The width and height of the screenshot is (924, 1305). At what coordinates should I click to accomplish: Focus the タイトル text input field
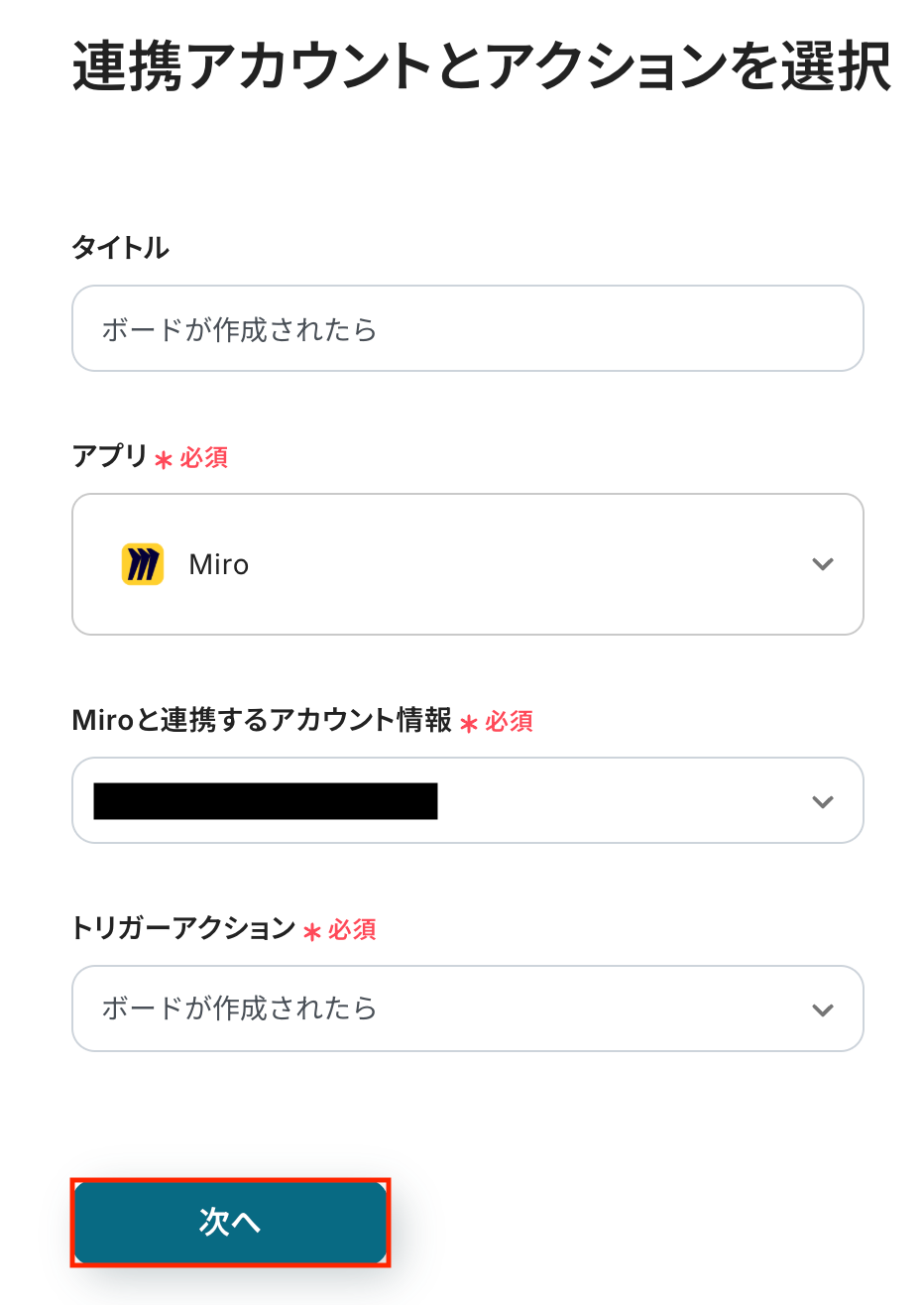coord(467,328)
